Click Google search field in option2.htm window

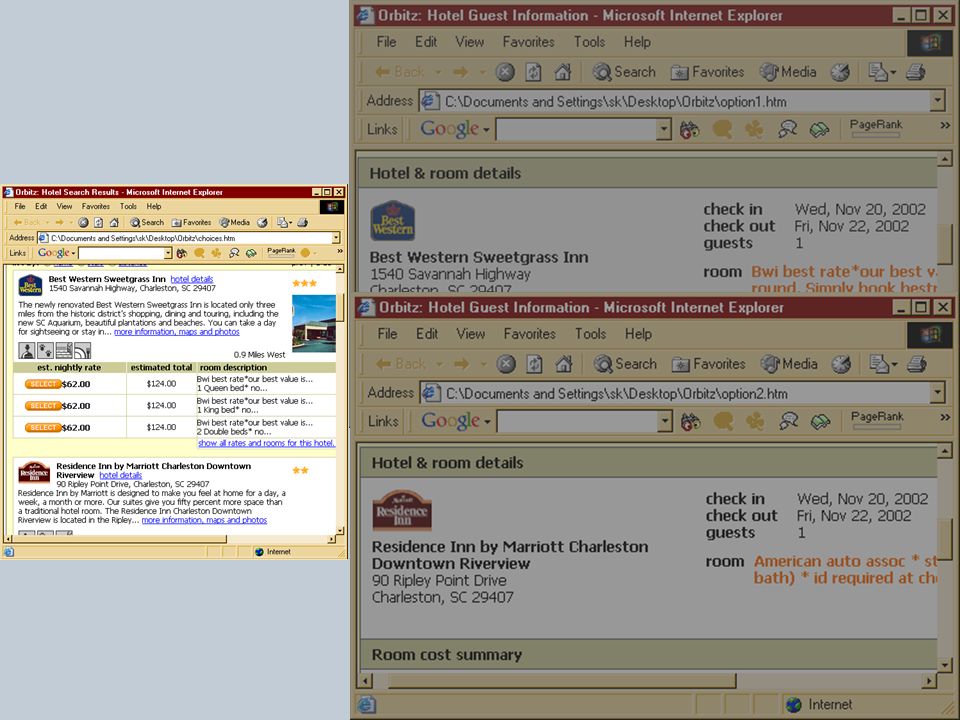pyautogui.click(x=577, y=421)
